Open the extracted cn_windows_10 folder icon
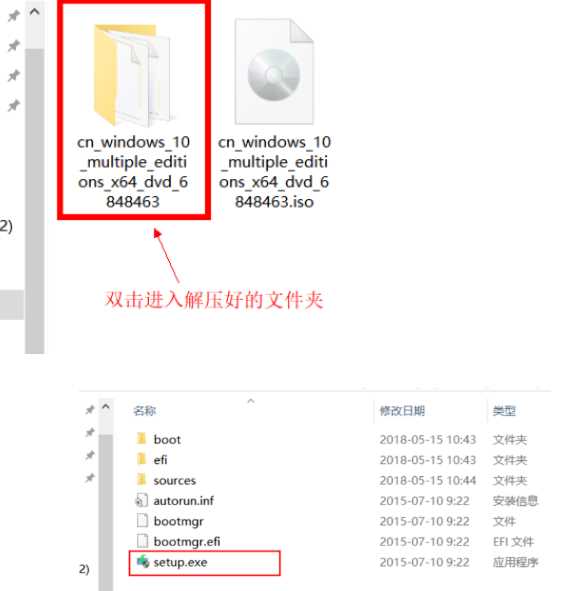Viewport: 574px width, 591px height. pyautogui.click(x=133, y=75)
